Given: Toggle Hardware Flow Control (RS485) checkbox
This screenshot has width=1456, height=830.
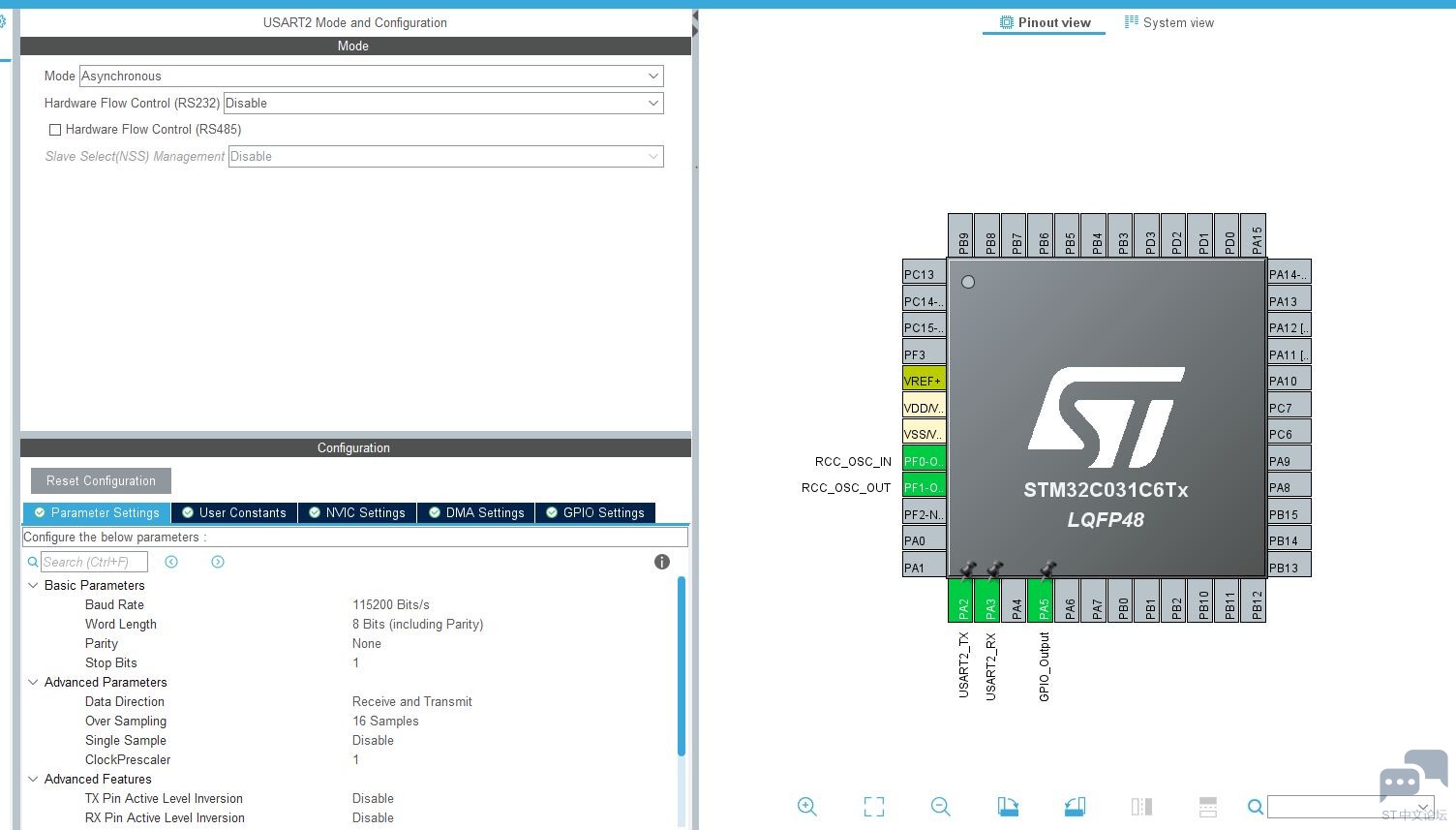Looking at the screenshot, I should point(55,130).
